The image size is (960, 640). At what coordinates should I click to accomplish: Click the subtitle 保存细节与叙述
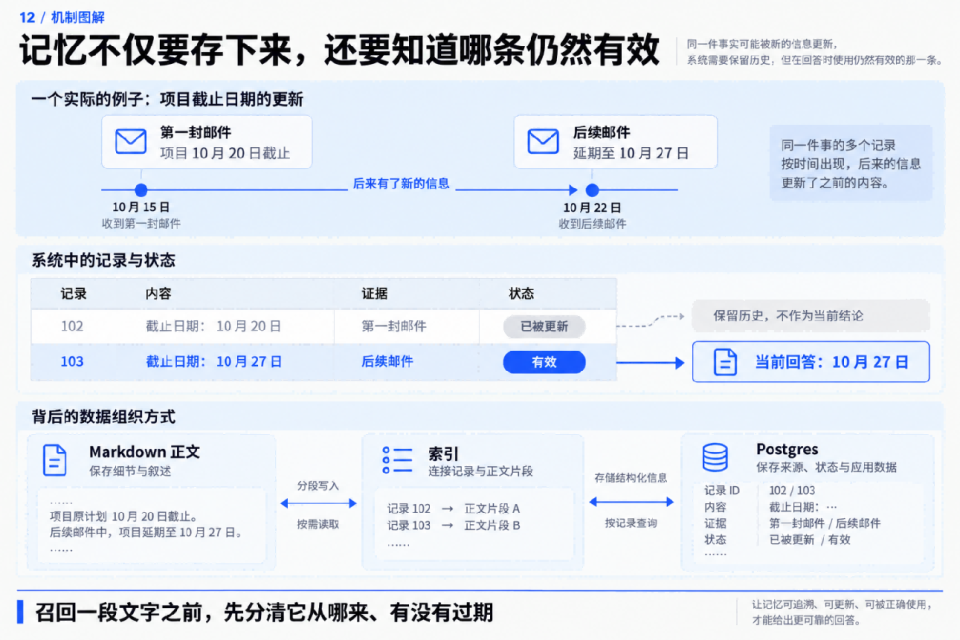[x=130, y=471]
